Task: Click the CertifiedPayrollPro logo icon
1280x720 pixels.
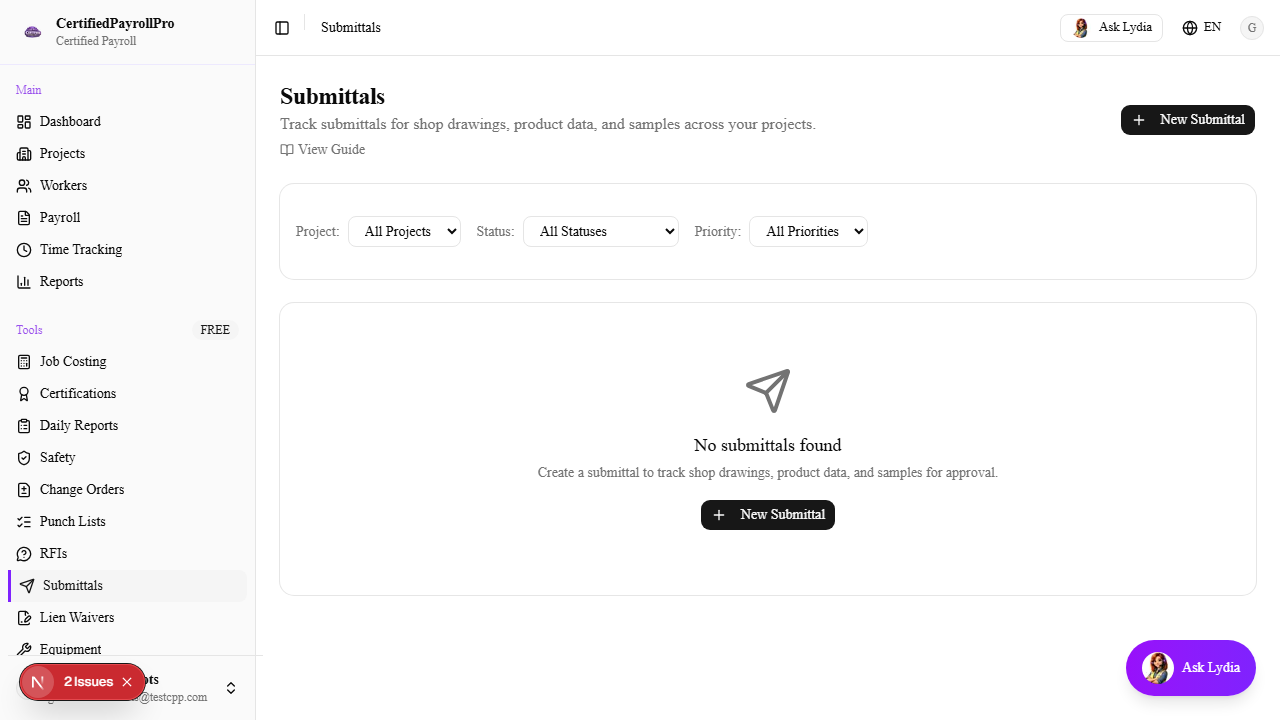Action: click(x=32, y=32)
